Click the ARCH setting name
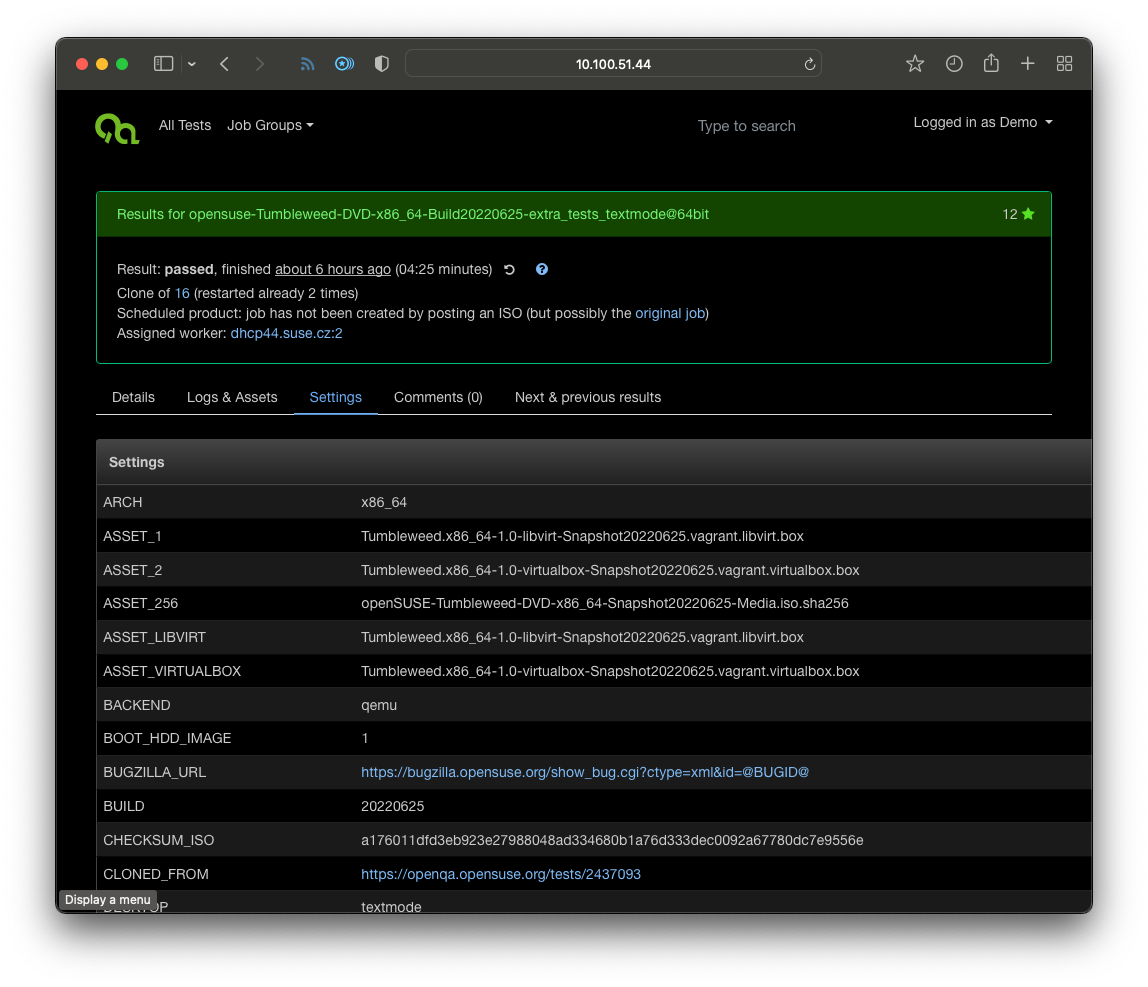This screenshot has width=1148, height=987. click(x=122, y=502)
